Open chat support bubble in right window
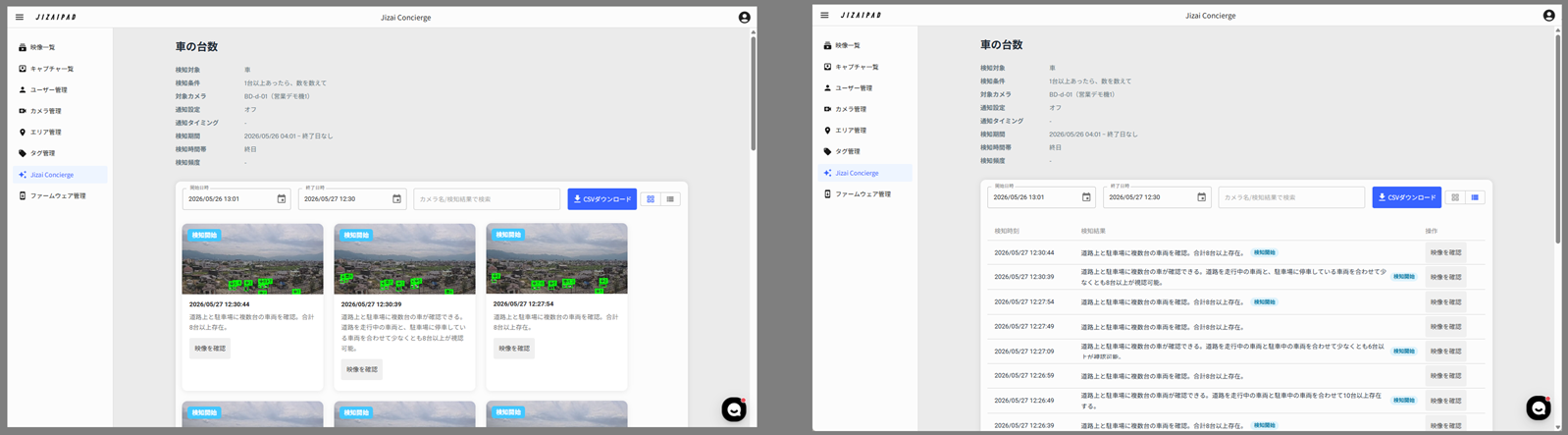The image size is (1568, 435). tap(1539, 408)
